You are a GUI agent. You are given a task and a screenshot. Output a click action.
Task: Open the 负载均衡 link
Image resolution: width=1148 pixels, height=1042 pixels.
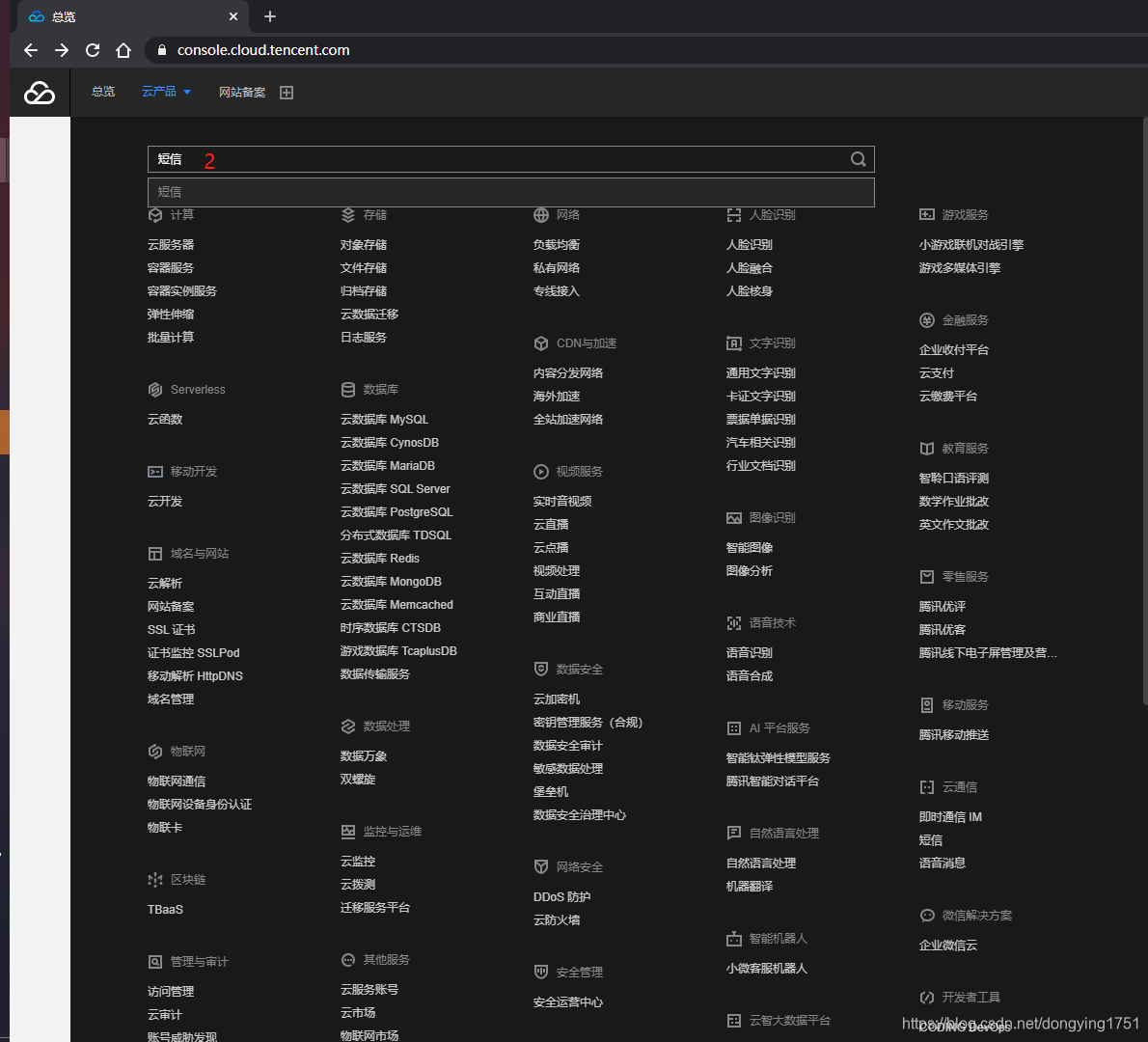click(x=557, y=244)
